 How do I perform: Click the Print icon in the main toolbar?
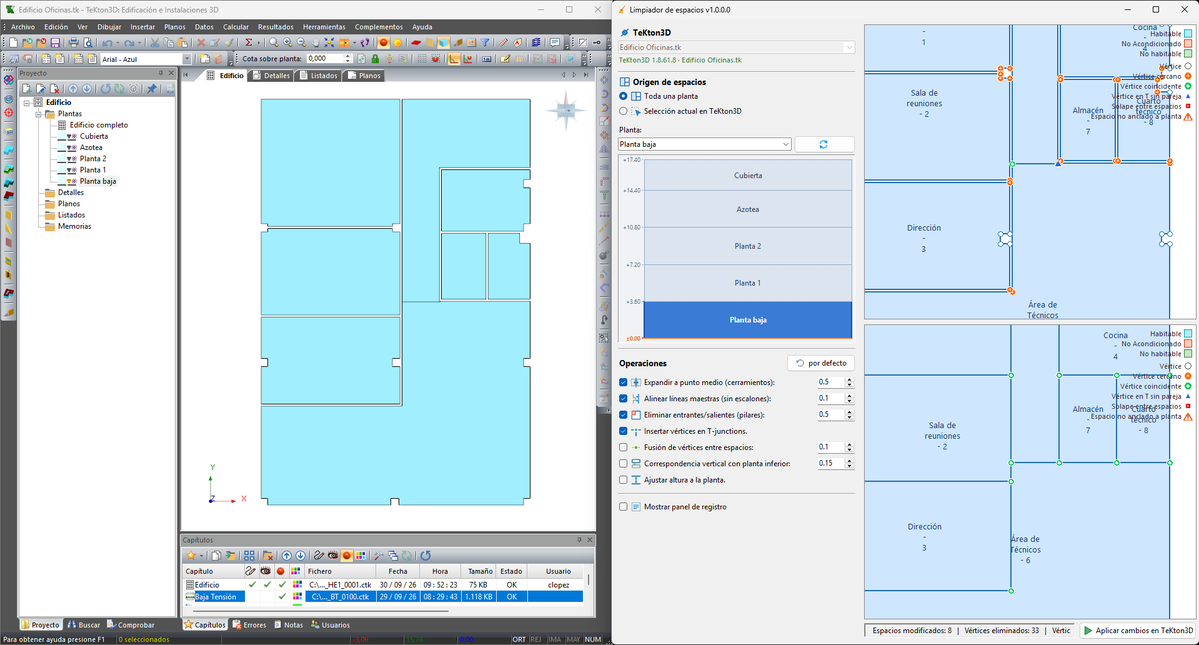73,43
